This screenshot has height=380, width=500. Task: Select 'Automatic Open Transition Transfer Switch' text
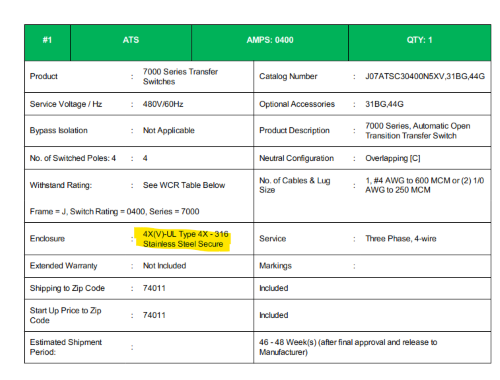(x=418, y=131)
